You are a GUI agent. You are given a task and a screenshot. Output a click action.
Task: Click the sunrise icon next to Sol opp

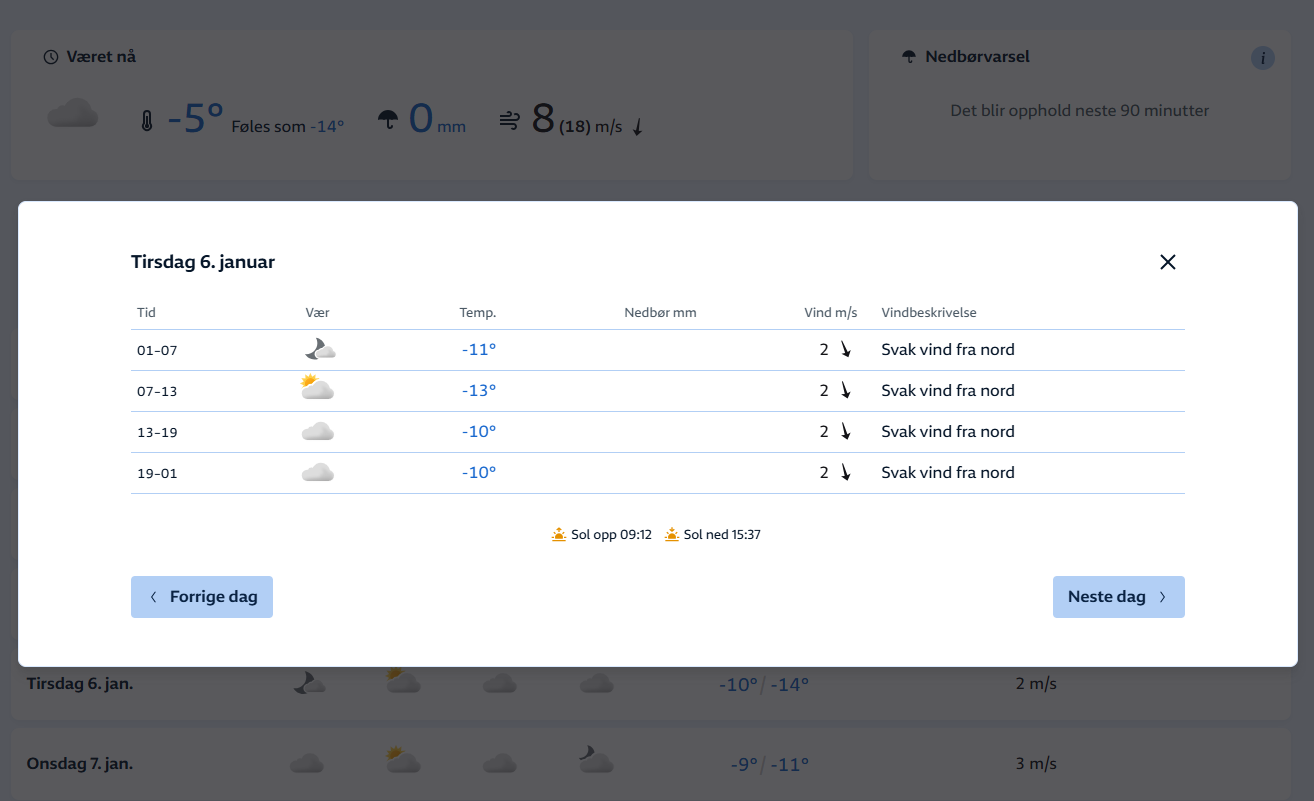coord(559,535)
